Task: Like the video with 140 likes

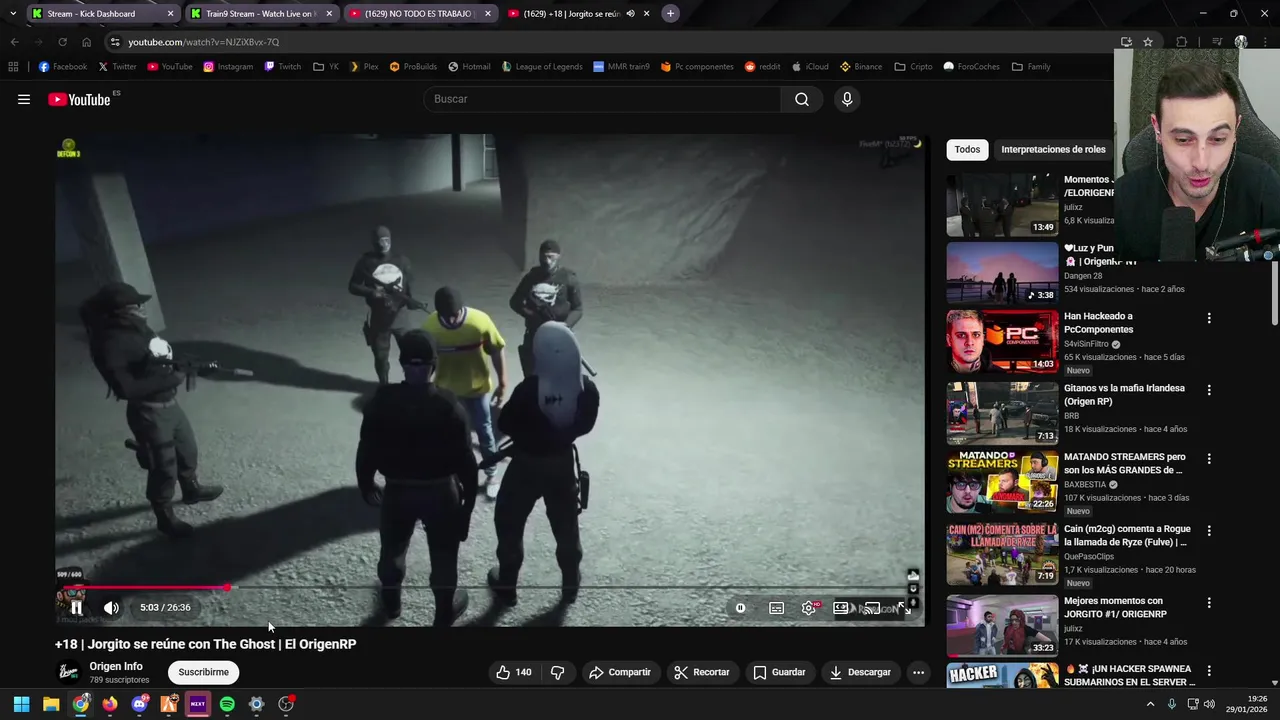Action: pos(514,672)
